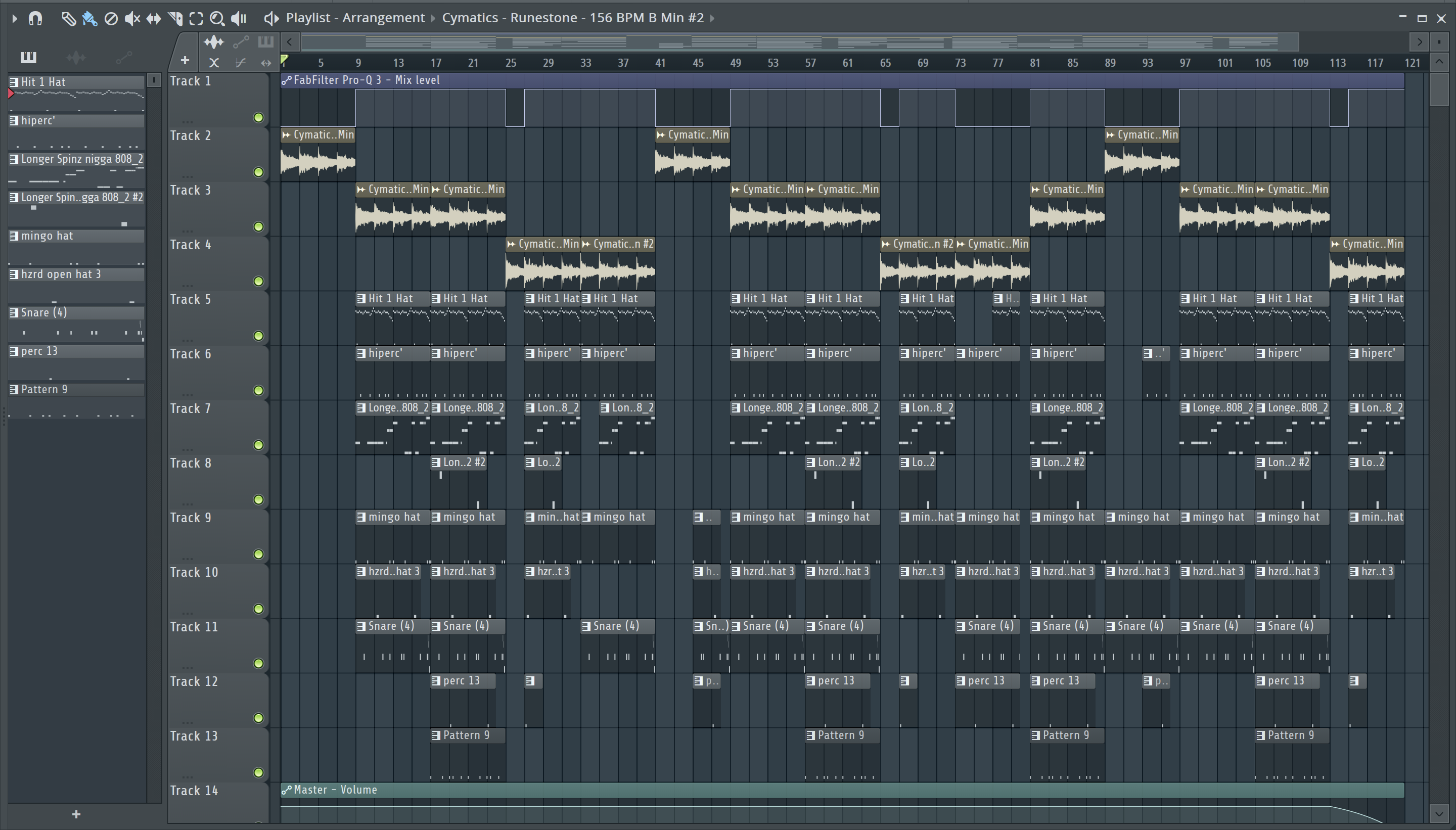Screen dimensions: 1456x830
Task: Select the Mute tool
Action: pos(132,19)
